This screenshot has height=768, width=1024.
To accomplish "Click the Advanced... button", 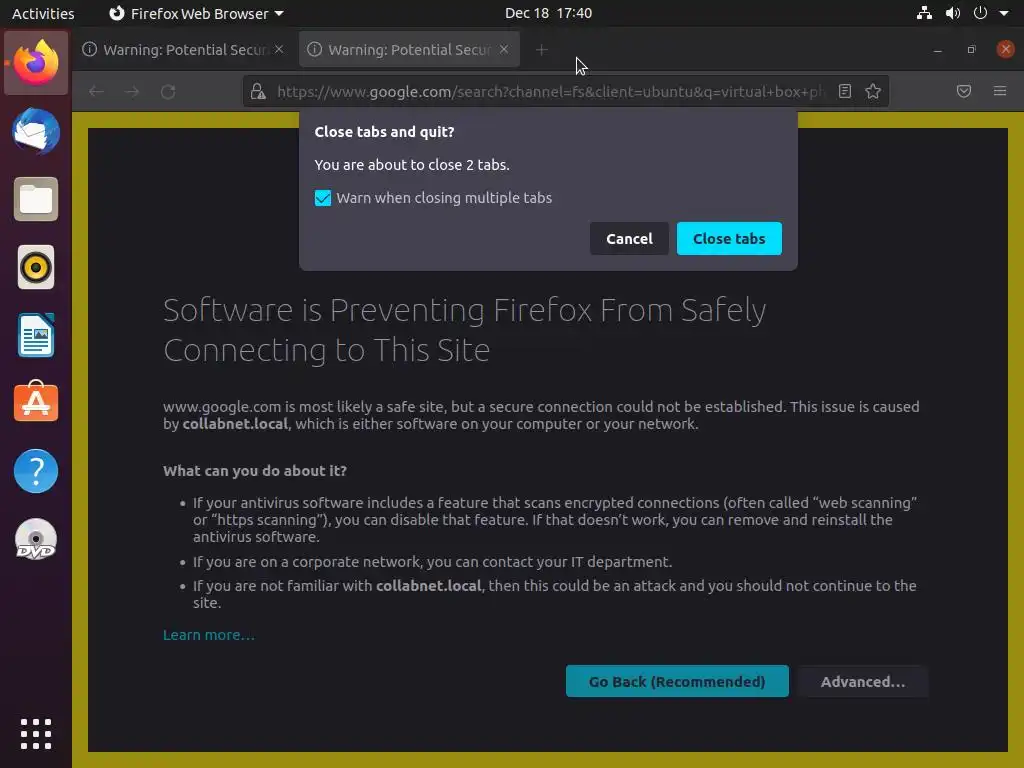I will 863,681.
